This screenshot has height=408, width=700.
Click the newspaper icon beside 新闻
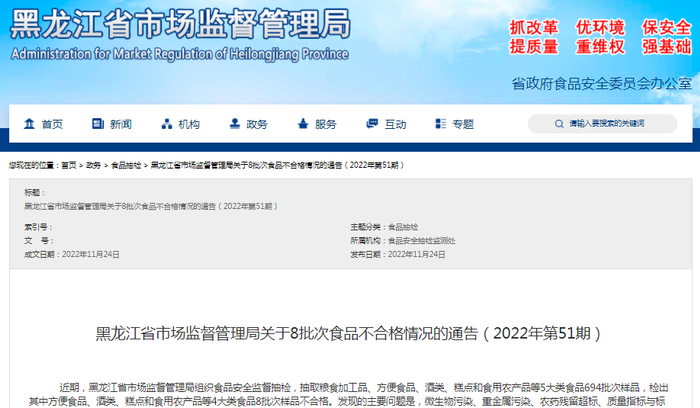pos(98,124)
